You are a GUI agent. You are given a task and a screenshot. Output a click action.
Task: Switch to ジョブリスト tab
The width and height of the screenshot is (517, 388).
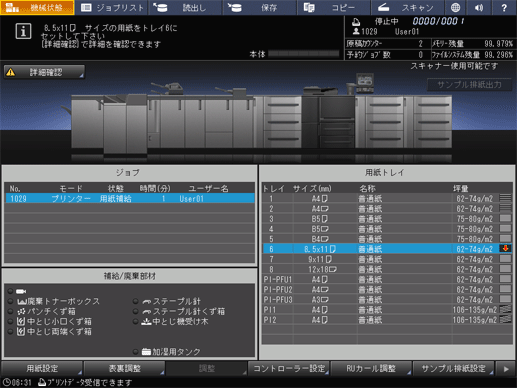[x=112, y=7]
